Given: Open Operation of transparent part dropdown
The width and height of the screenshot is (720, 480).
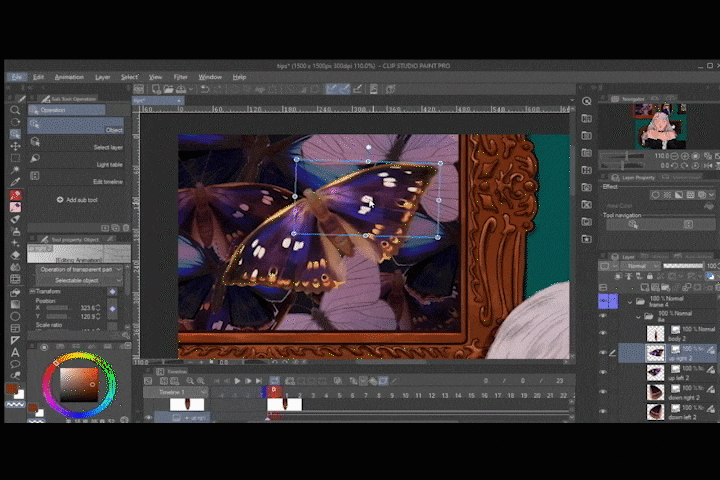Looking at the screenshot, I should 79,270.
